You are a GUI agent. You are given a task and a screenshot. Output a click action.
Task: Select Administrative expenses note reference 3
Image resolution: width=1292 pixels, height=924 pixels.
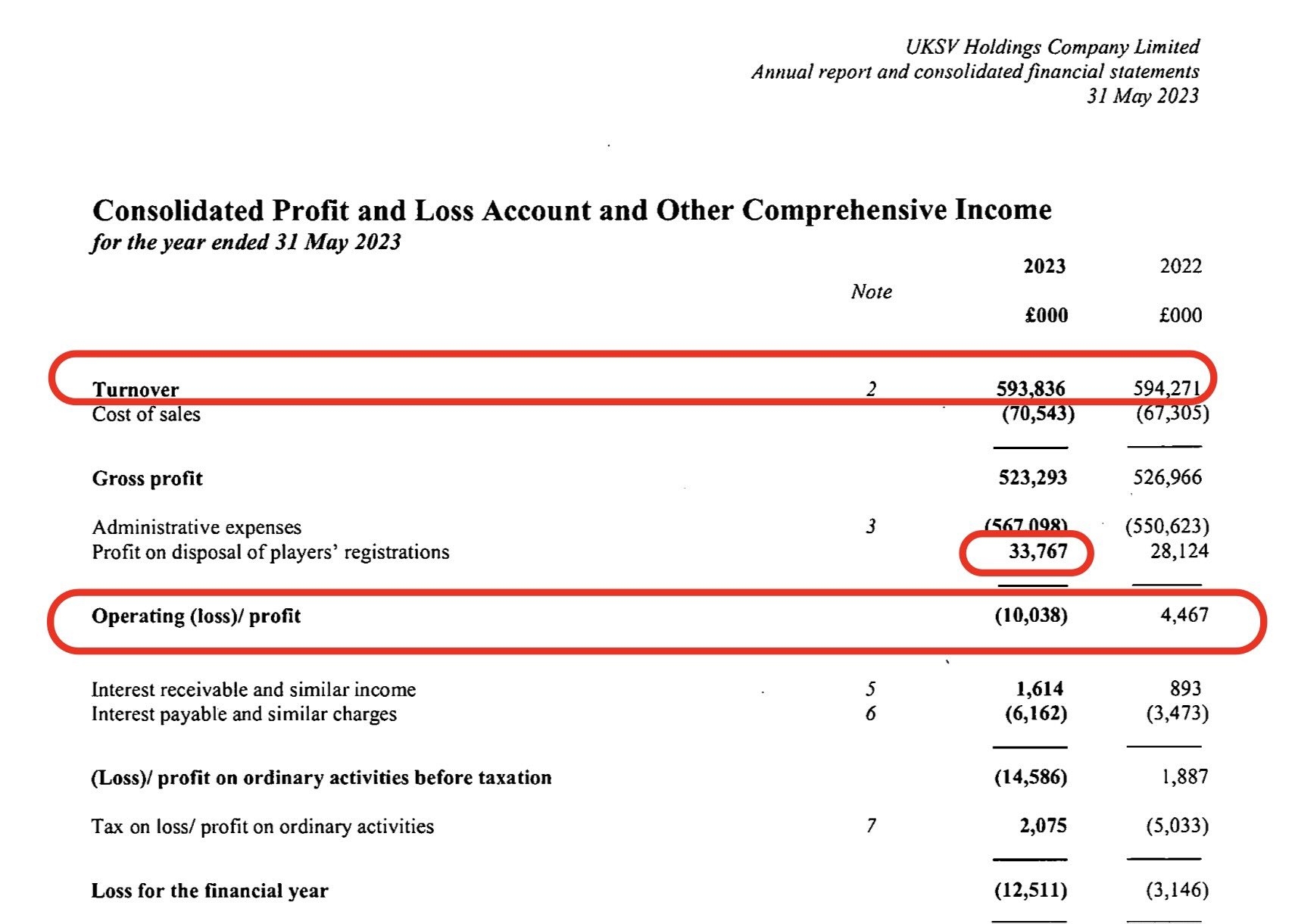point(871,526)
